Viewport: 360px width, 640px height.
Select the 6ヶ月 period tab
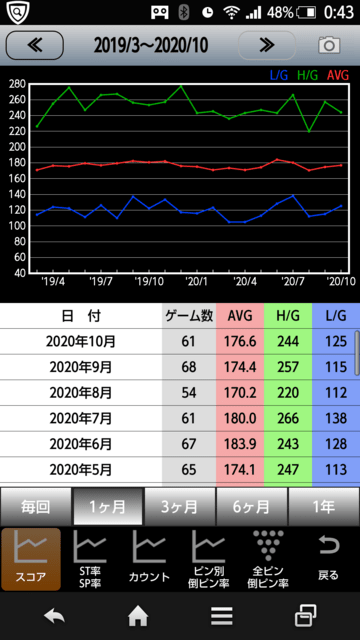tap(251, 507)
